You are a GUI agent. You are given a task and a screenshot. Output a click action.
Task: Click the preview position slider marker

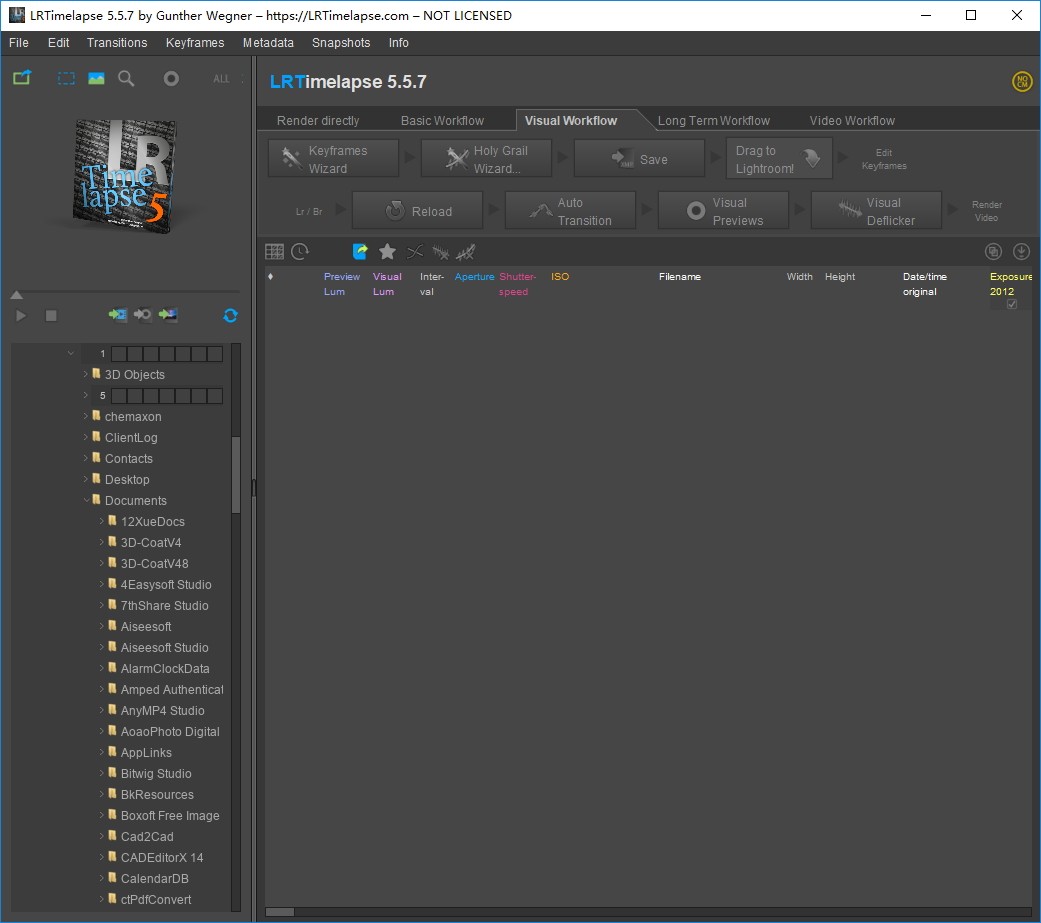point(17,295)
